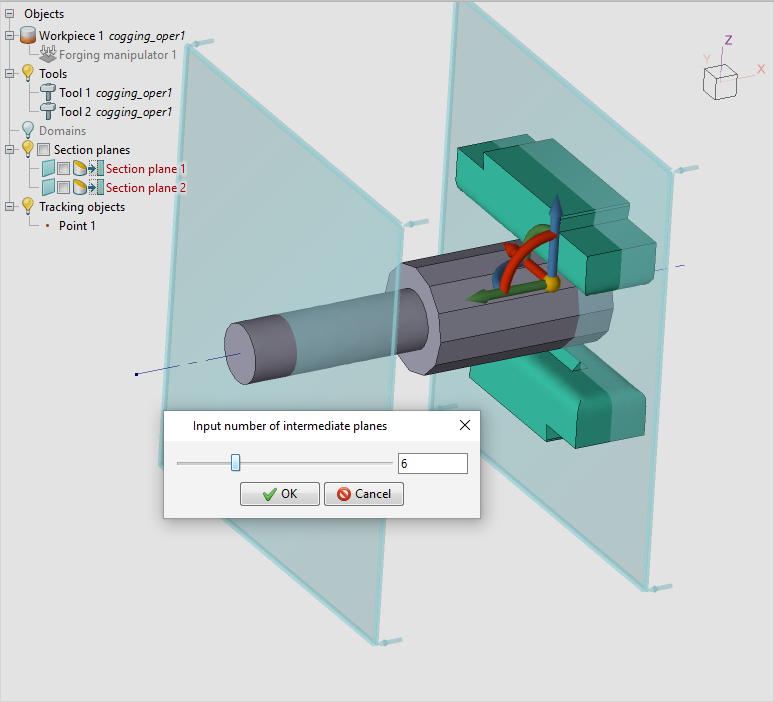Confirm with the OK button

click(x=280, y=494)
